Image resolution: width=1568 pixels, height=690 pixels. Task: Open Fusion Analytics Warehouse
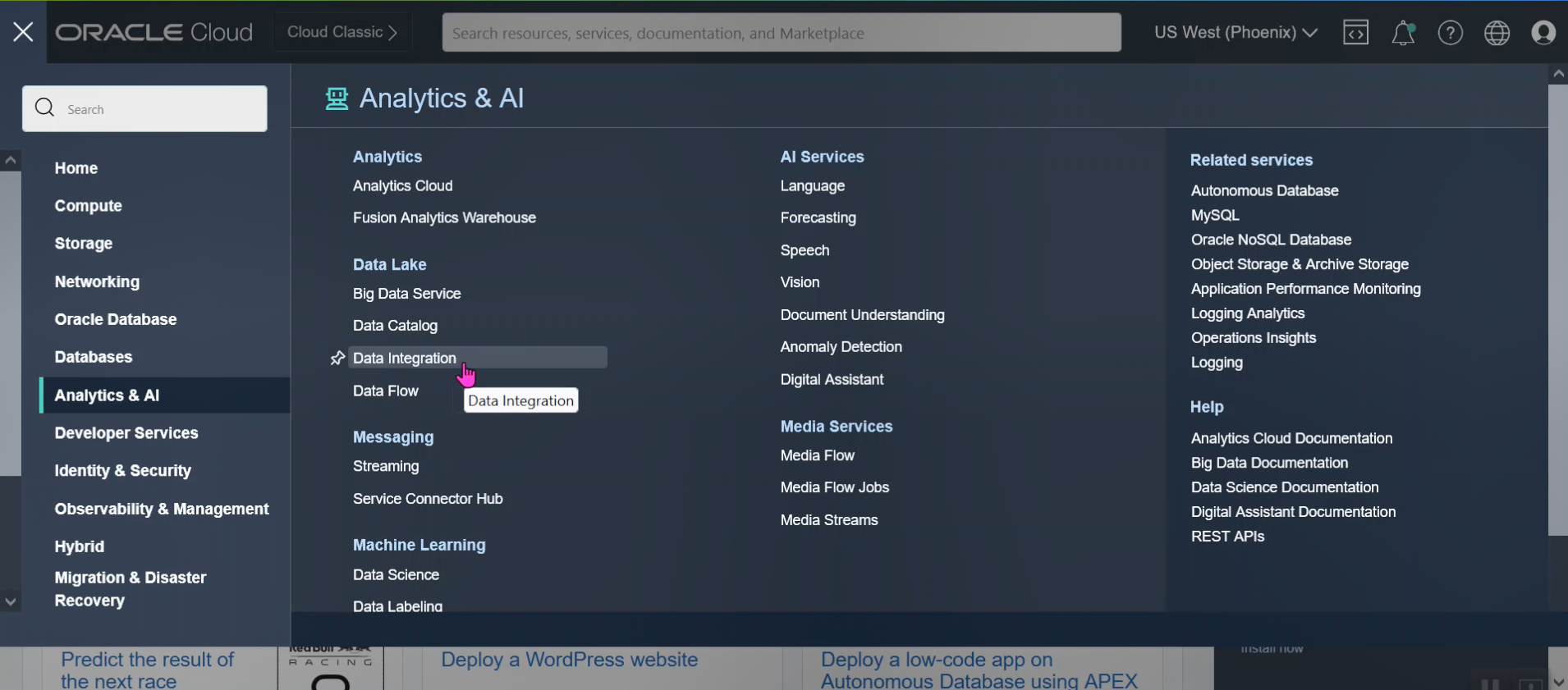pos(444,218)
